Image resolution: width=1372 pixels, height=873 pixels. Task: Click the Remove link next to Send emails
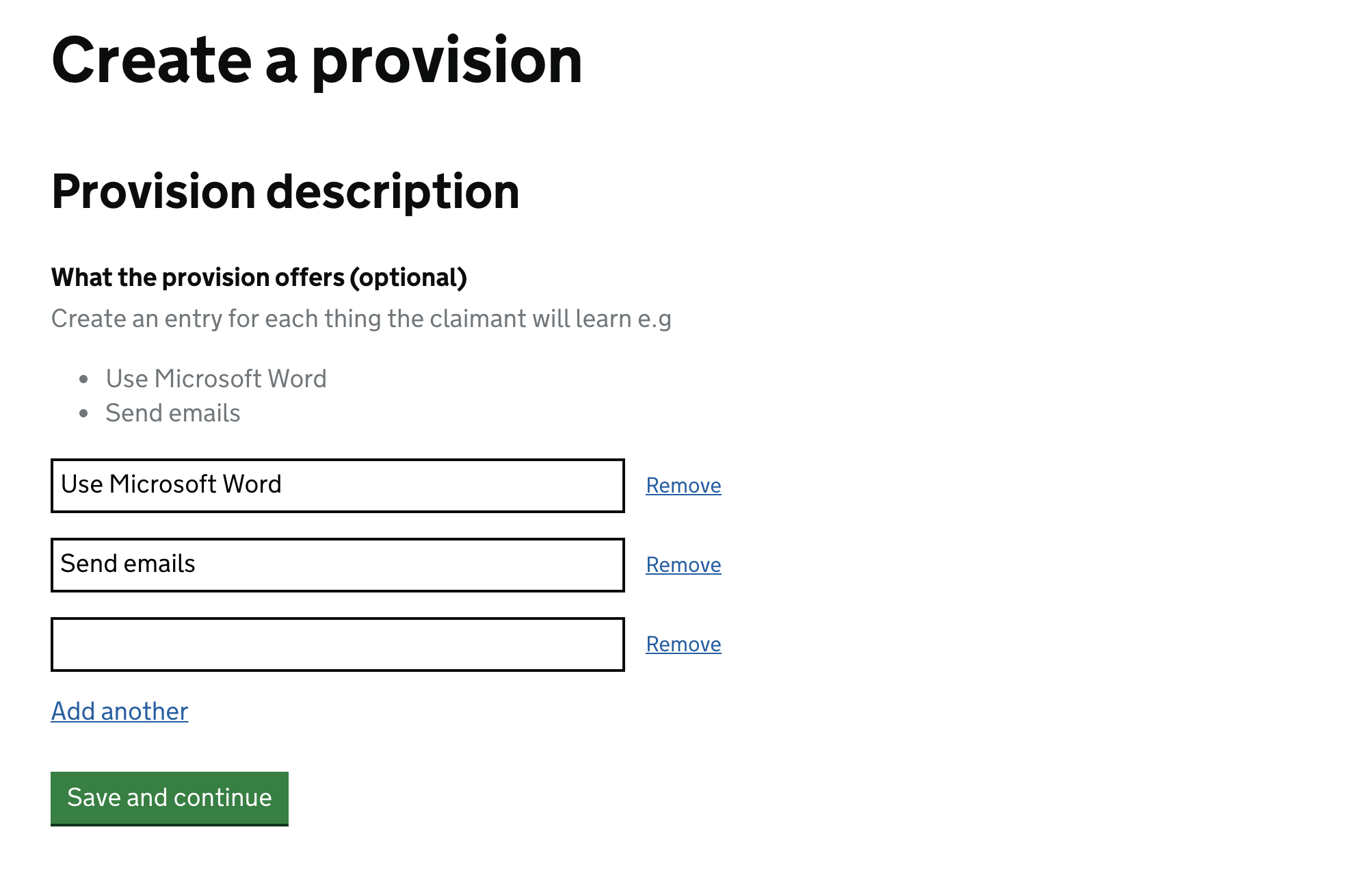(x=682, y=564)
